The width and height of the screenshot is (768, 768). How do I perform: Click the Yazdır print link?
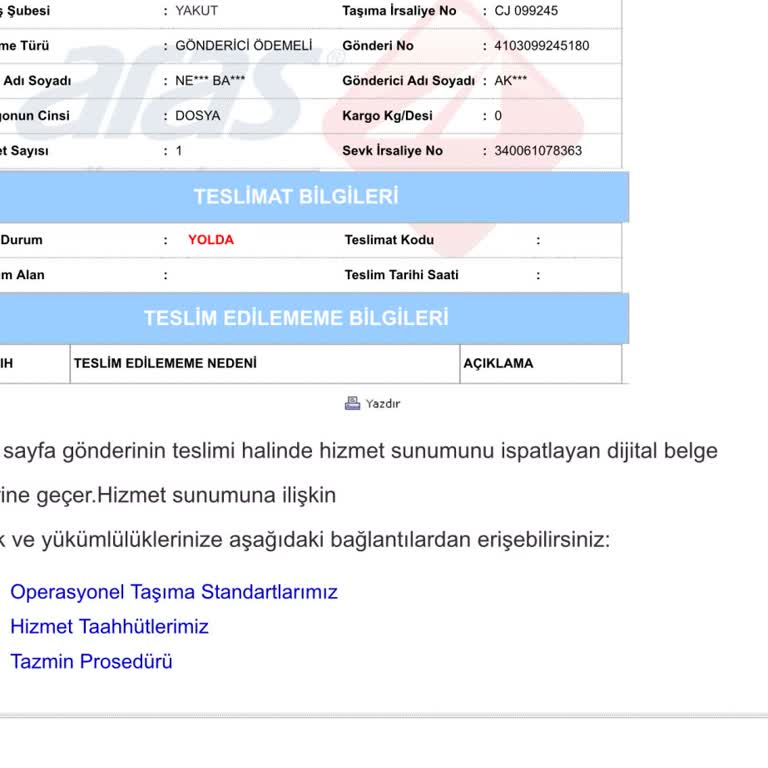(x=383, y=404)
